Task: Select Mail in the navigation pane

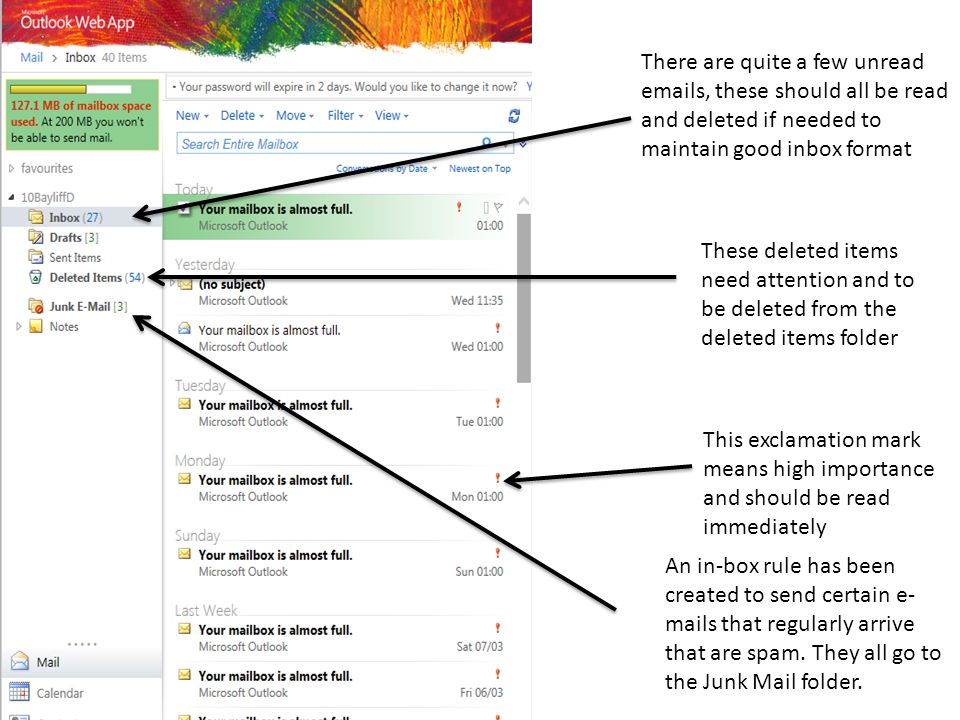Action: coord(81,662)
